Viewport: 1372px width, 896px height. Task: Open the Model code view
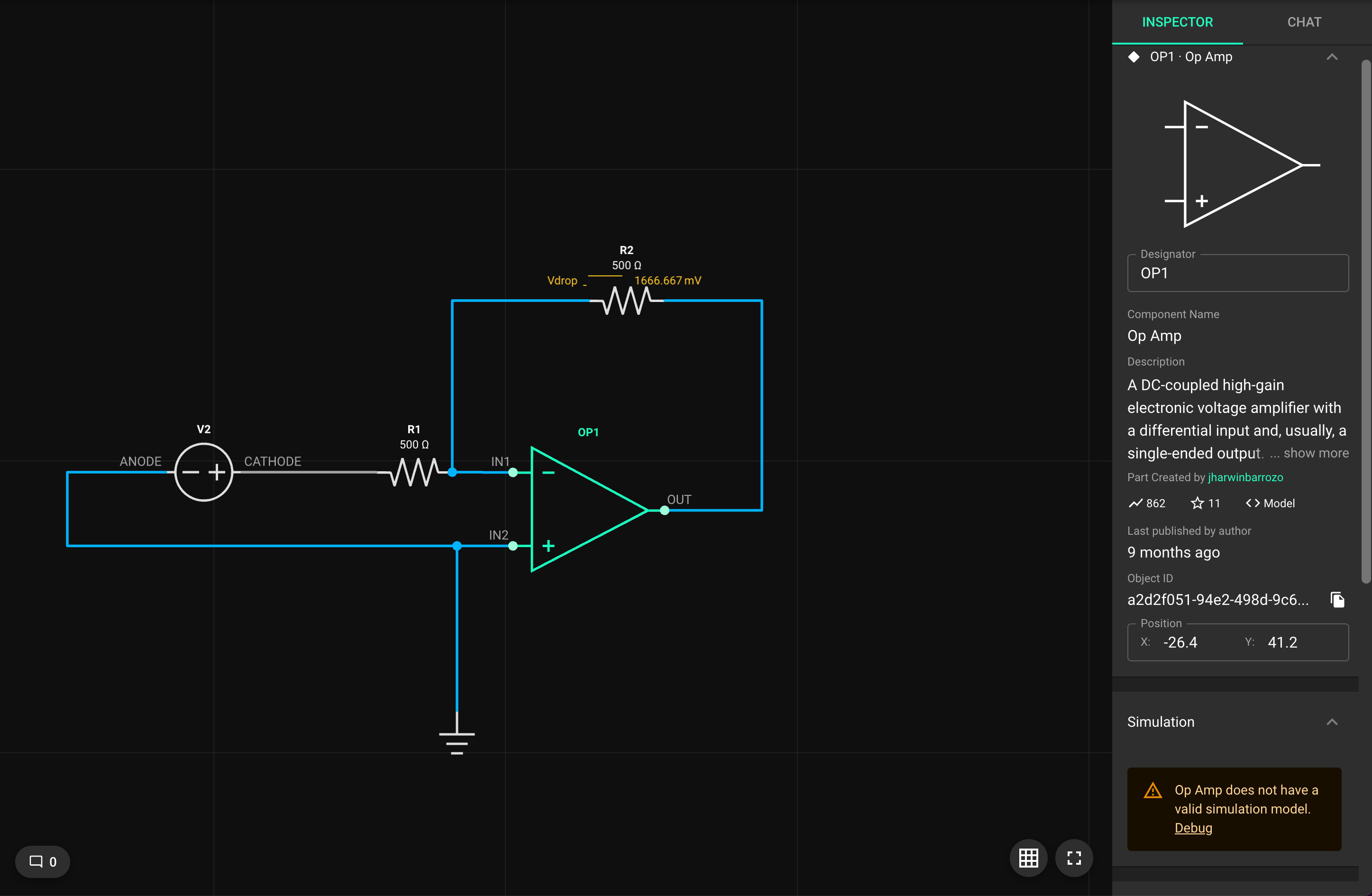tap(1271, 503)
